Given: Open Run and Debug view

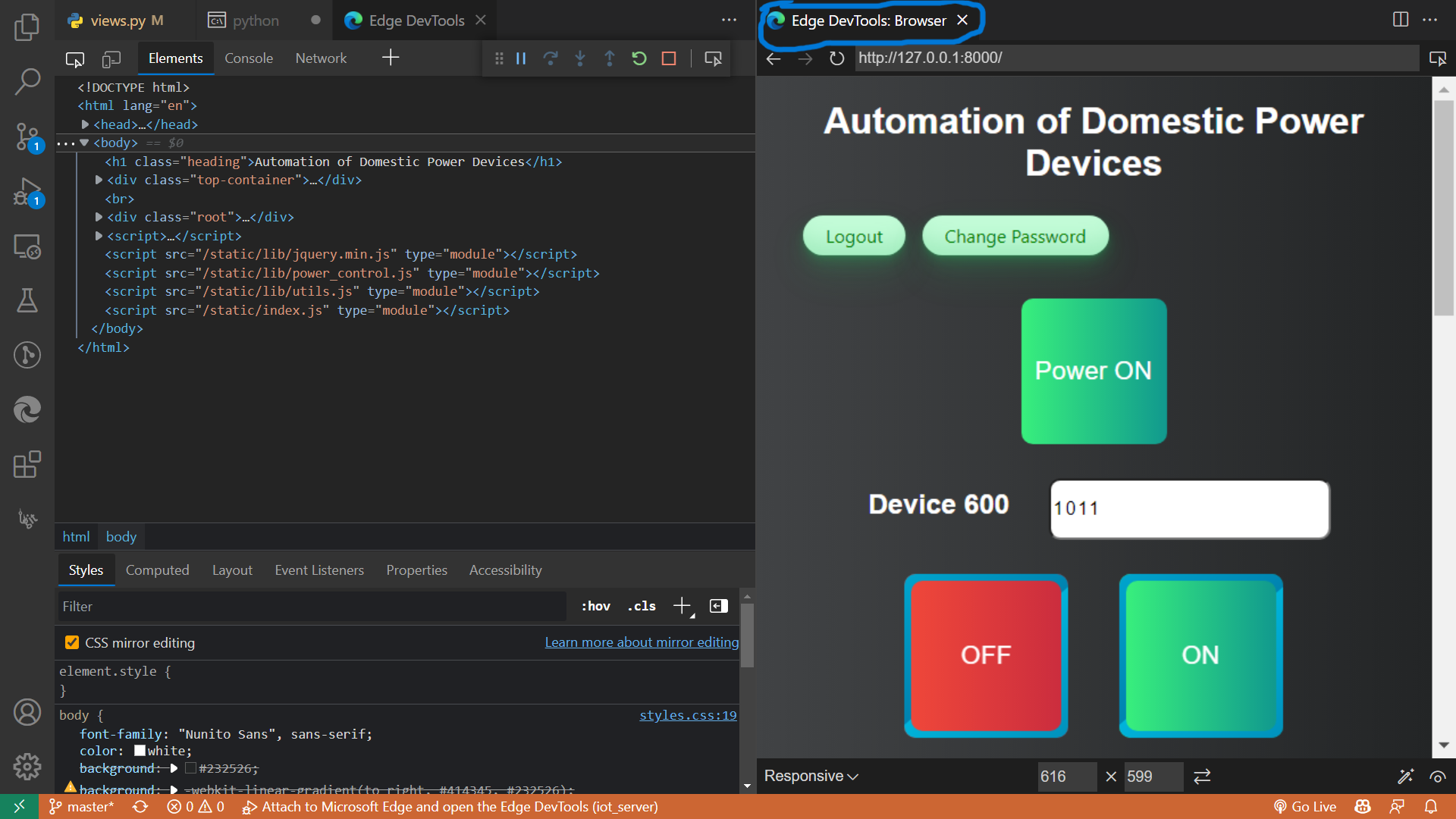Looking at the screenshot, I should click(x=27, y=192).
